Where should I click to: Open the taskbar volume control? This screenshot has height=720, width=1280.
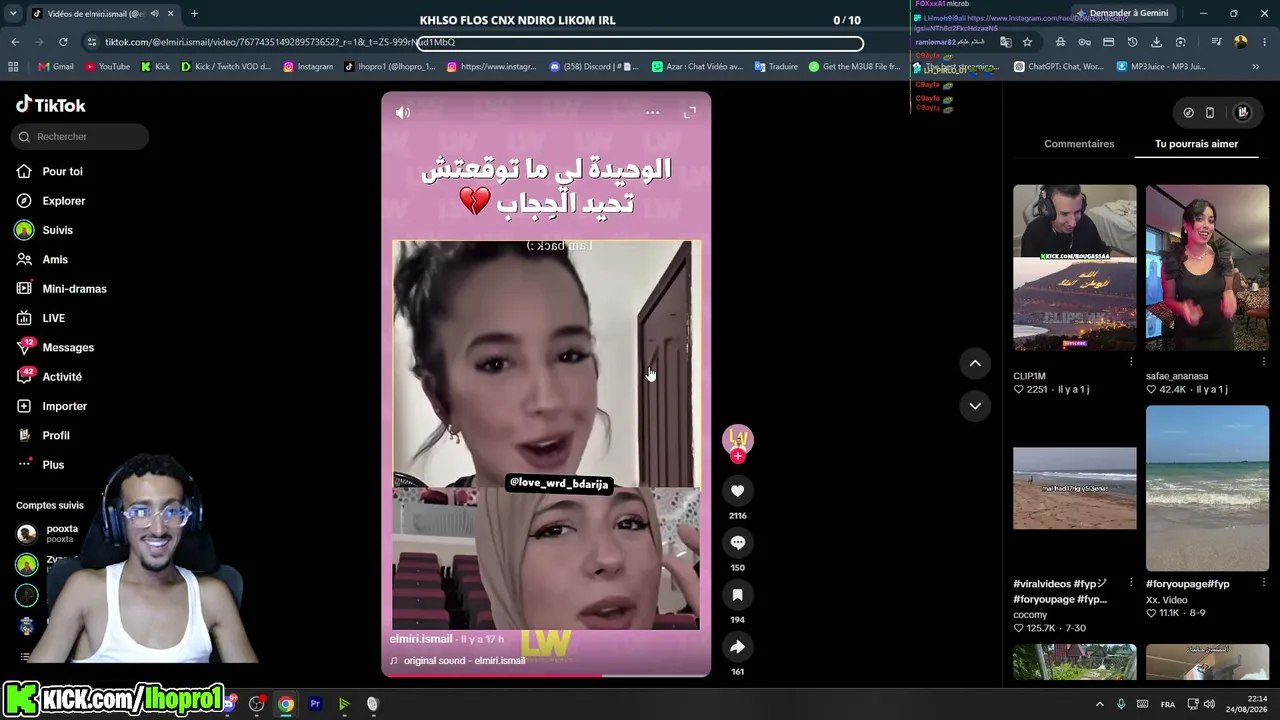(1209, 704)
